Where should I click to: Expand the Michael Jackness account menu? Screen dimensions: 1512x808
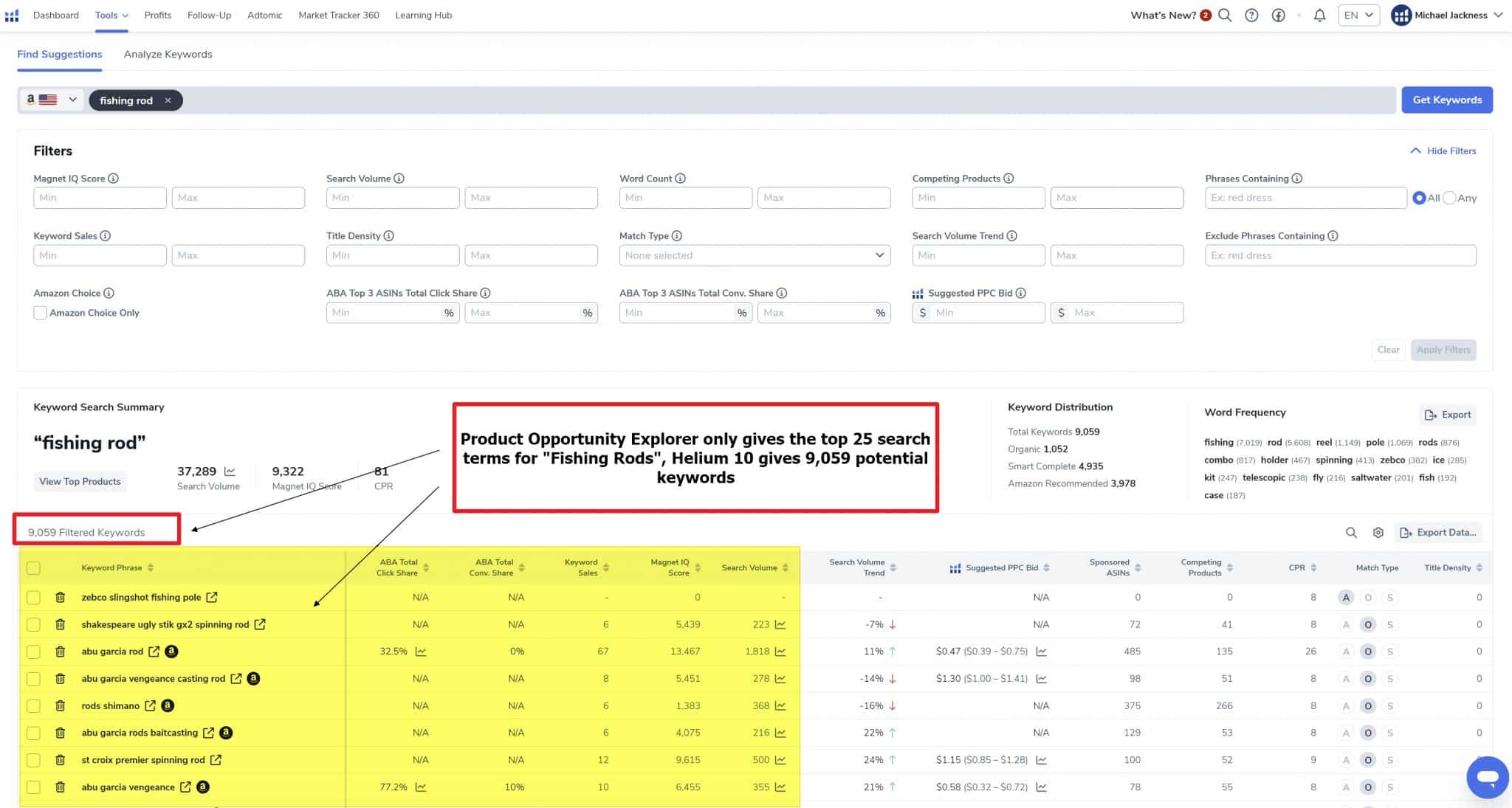click(x=1447, y=15)
